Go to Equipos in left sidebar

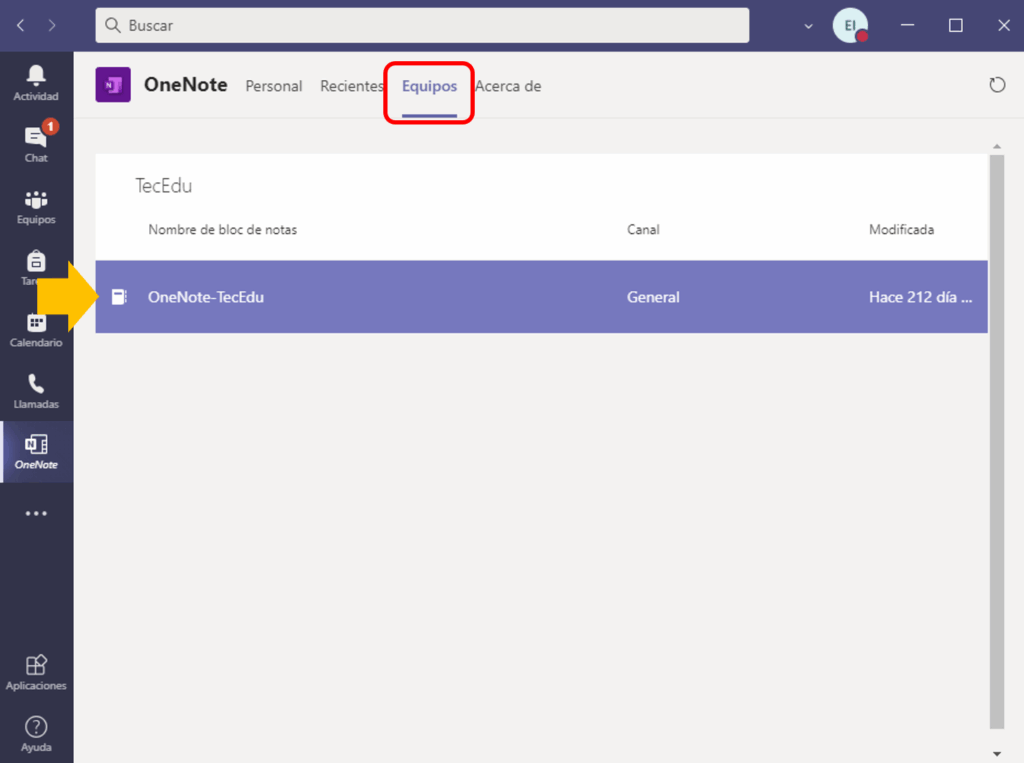36,206
